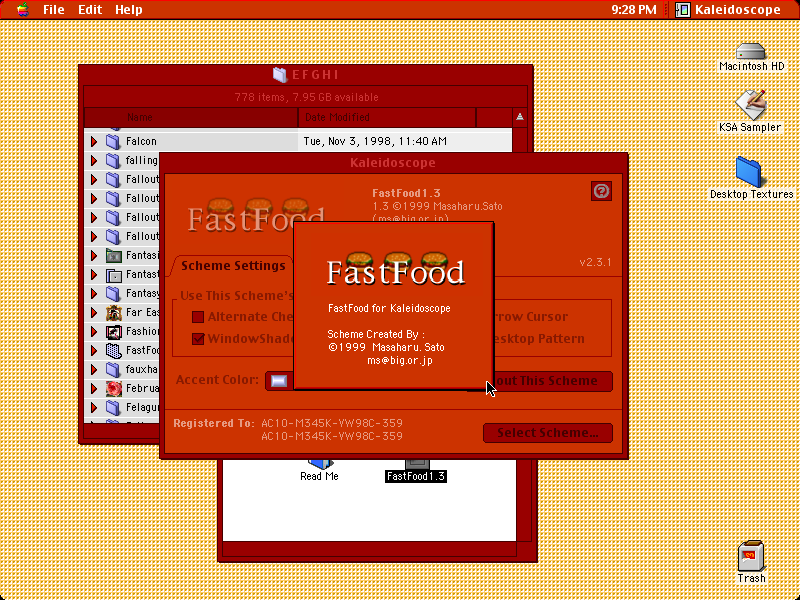Click the question mark help icon in Kaleidoscope
The height and width of the screenshot is (600, 800).
[602, 191]
